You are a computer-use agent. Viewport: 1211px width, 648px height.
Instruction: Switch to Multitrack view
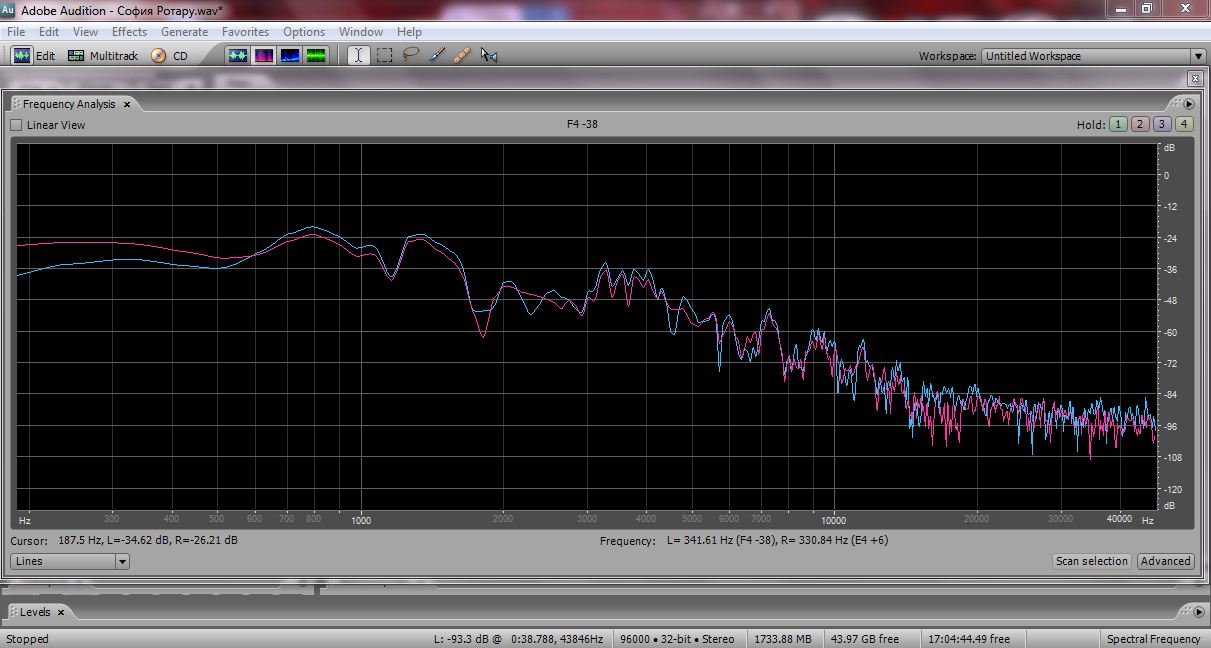tap(103, 56)
